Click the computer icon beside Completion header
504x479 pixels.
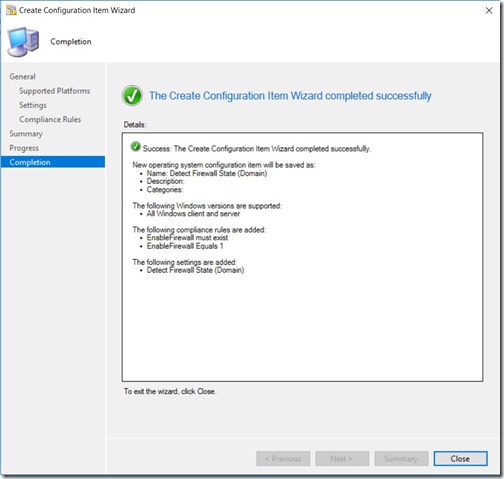tap(23, 42)
